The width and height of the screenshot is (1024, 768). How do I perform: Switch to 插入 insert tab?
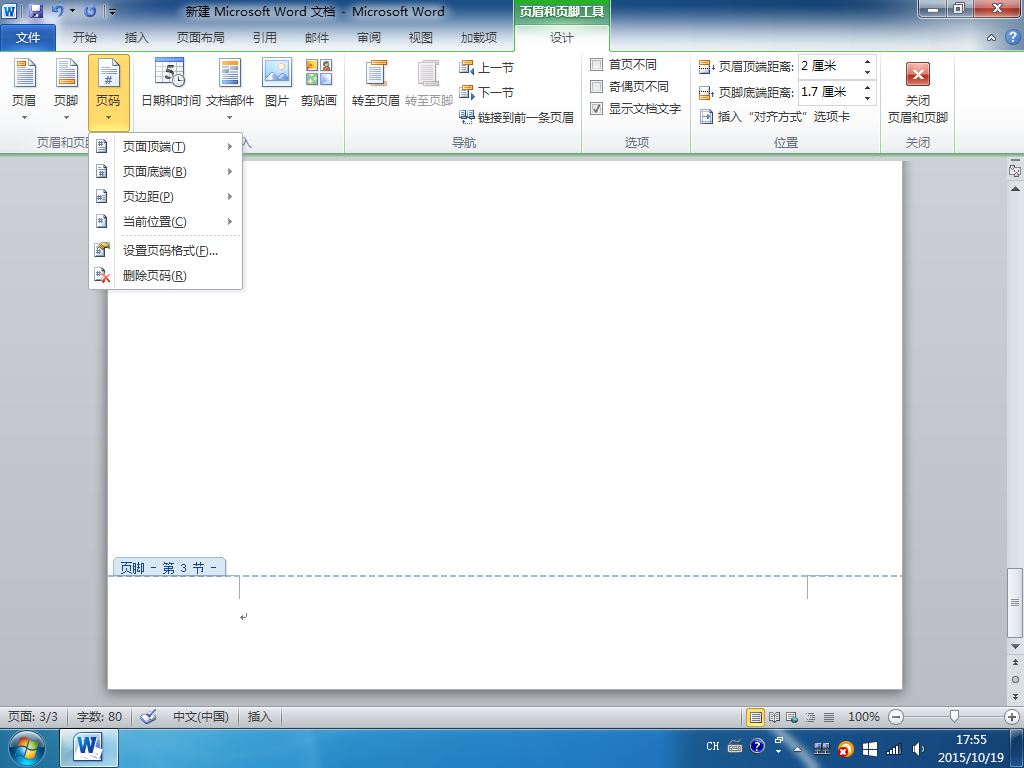(x=136, y=38)
